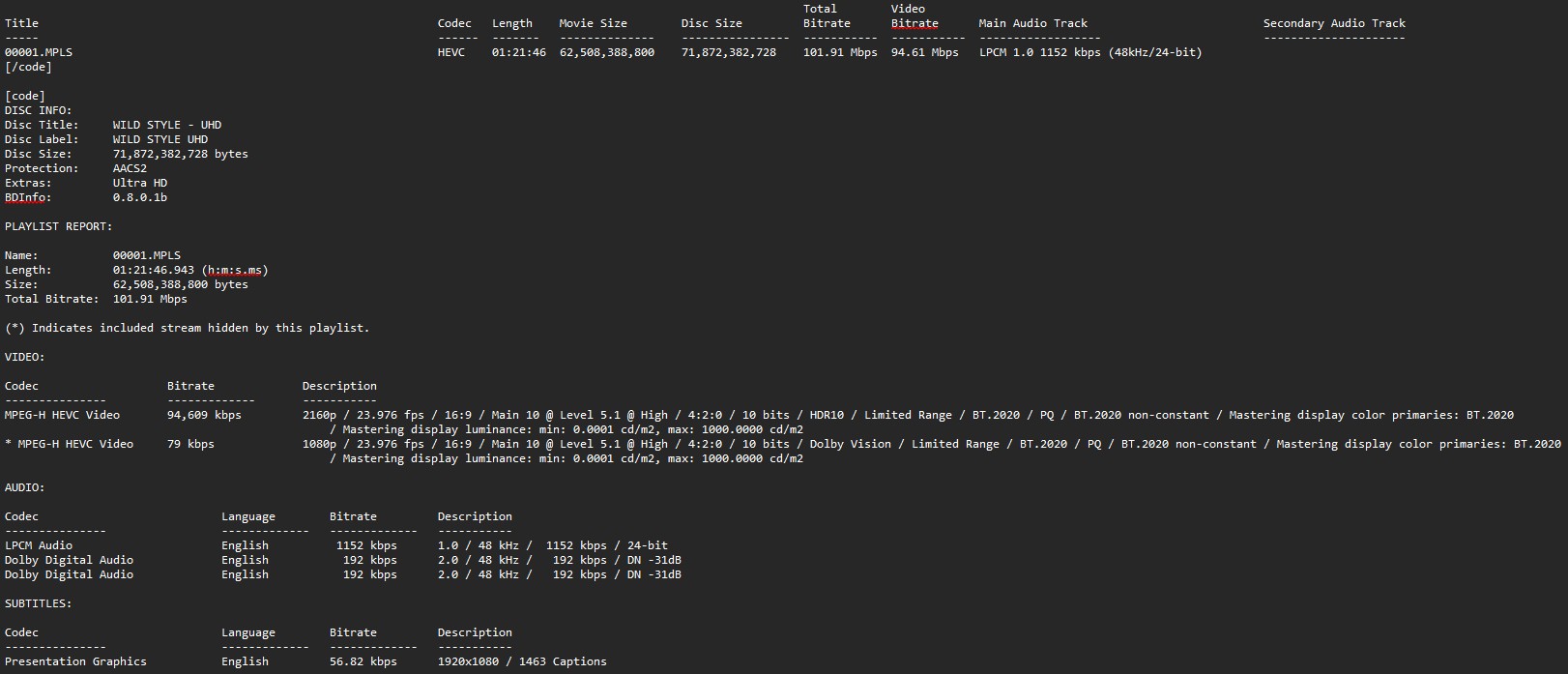Screen dimensions: 1568x674
Task: Click the AACS2 protection value
Action: (x=130, y=168)
